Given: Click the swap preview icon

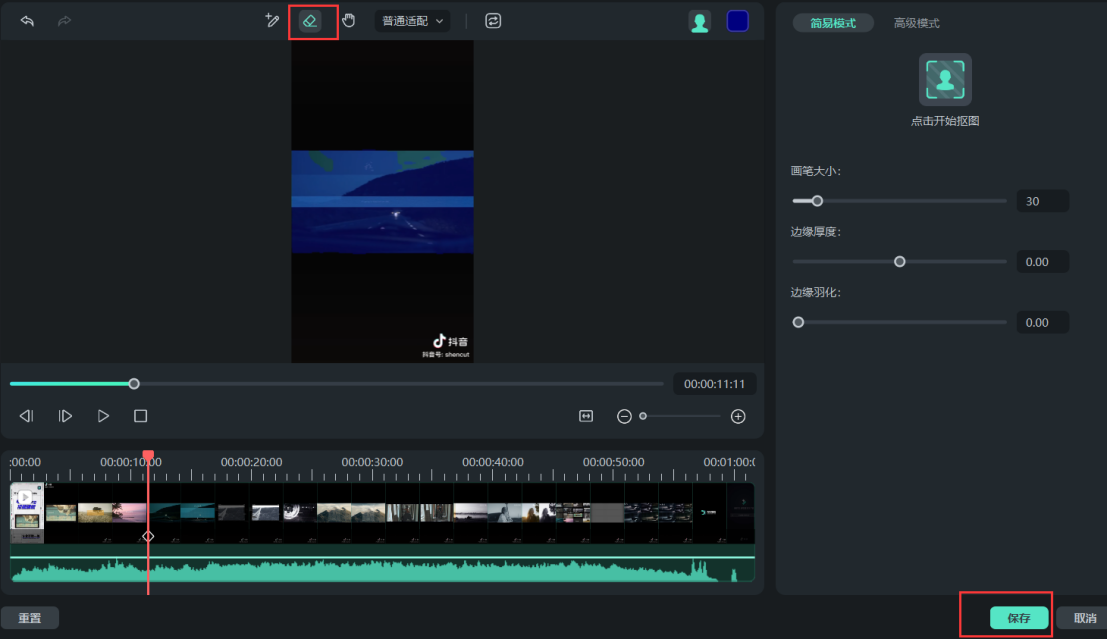Looking at the screenshot, I should click(x=493, y=21).
